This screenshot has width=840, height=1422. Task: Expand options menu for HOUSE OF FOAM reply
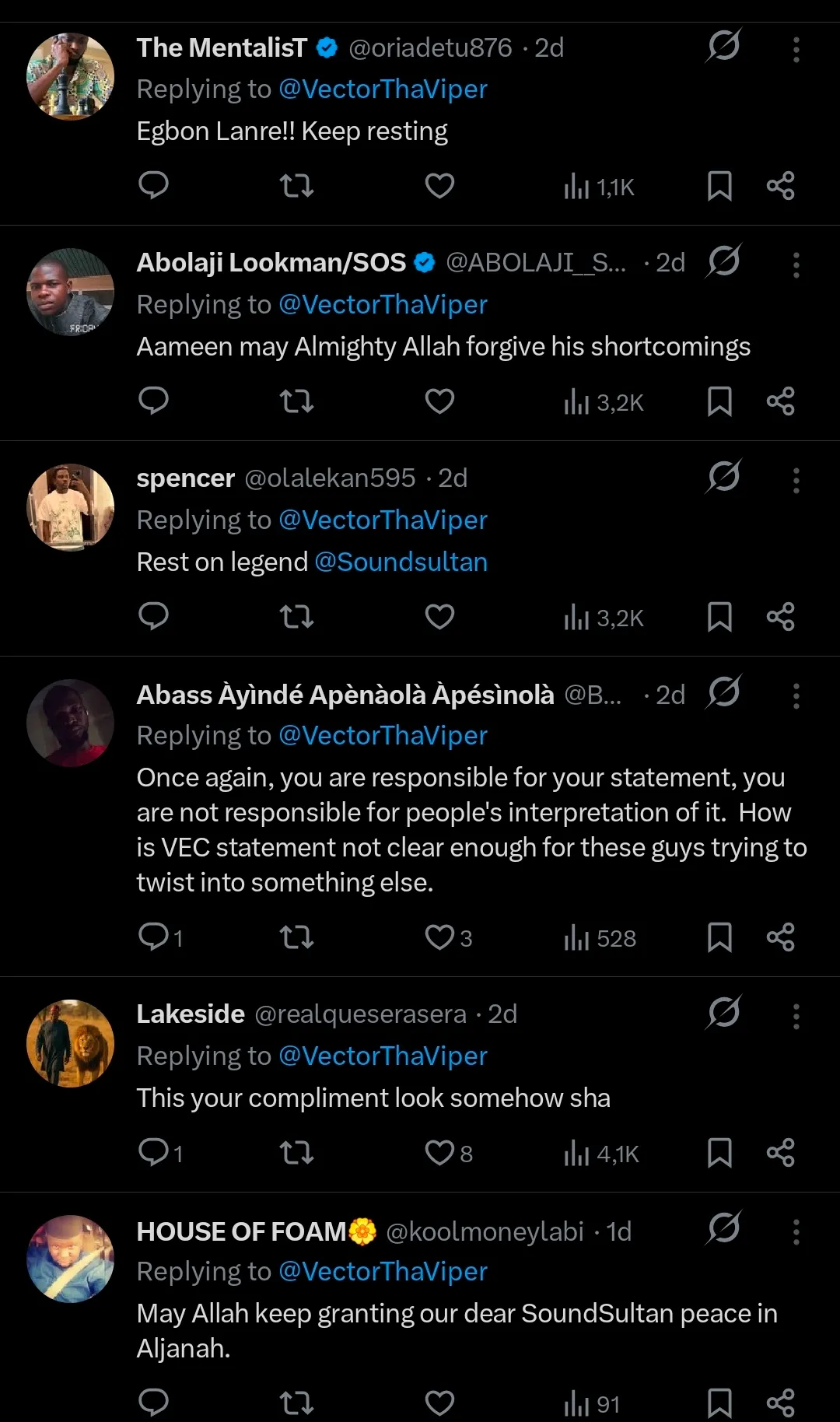(x=796, y=1231)
